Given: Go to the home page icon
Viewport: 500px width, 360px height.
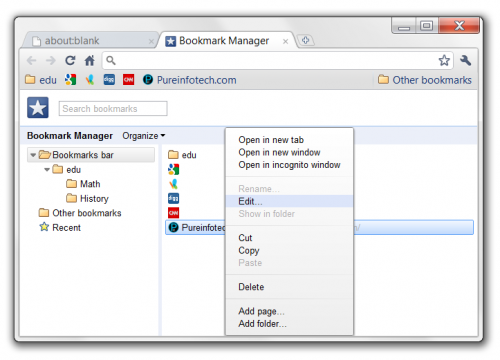Looking at the screenshot, I should pos(89,61).
